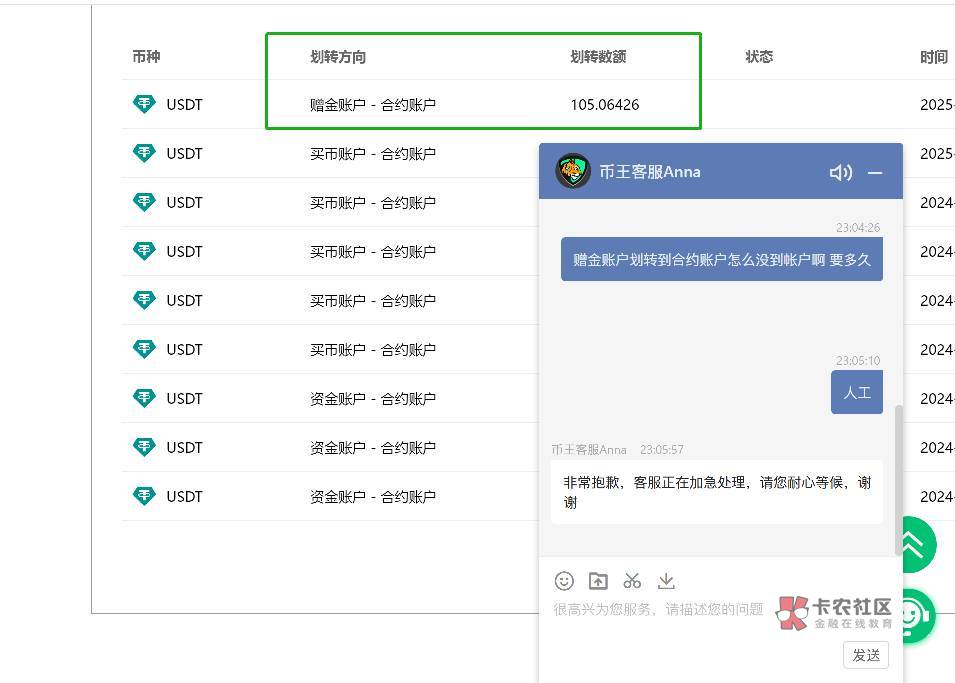955x683 pixels.
Task: Click the 币王客服 tiger avatar
Action: point(573,171)
